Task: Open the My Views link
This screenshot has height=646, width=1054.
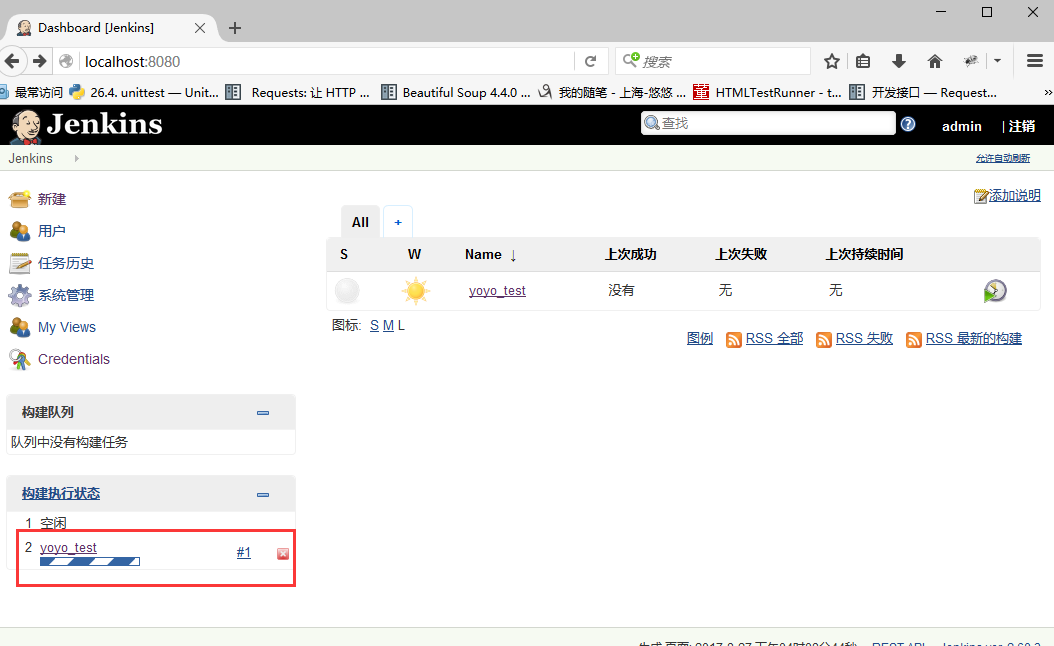Action: click(67, 327)
